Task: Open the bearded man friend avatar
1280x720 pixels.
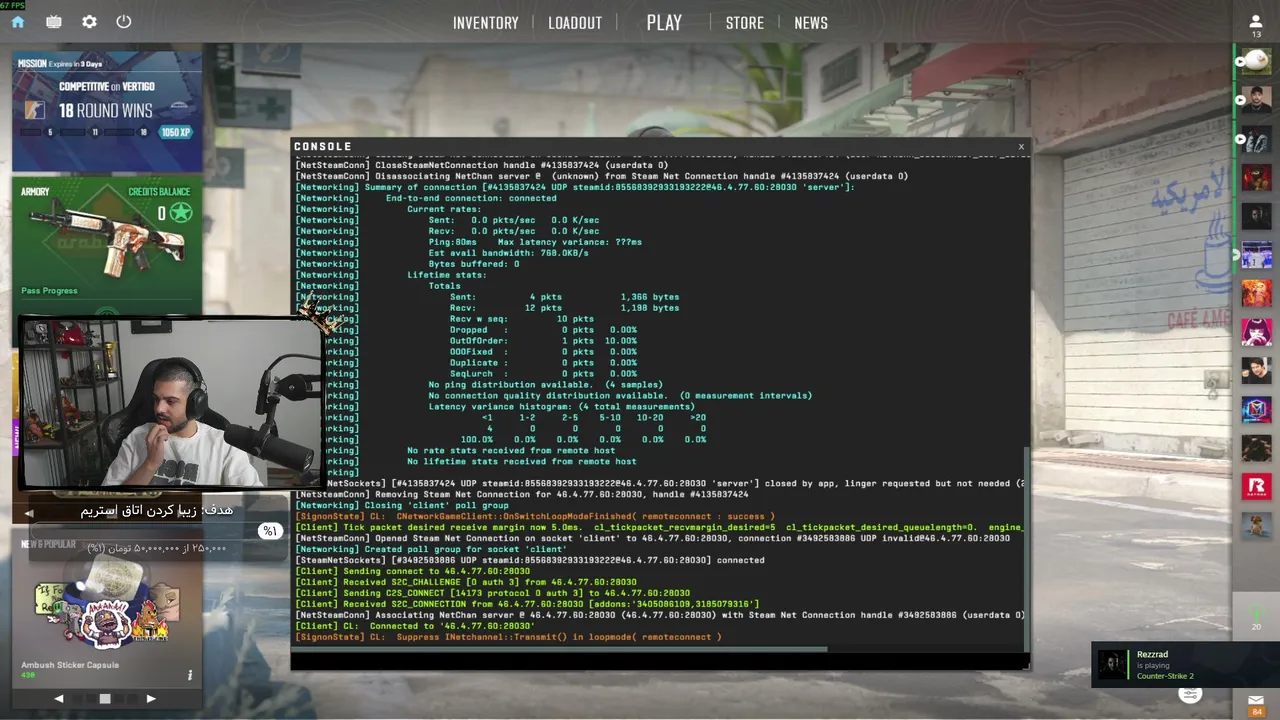Action: tap(1256, 100)
